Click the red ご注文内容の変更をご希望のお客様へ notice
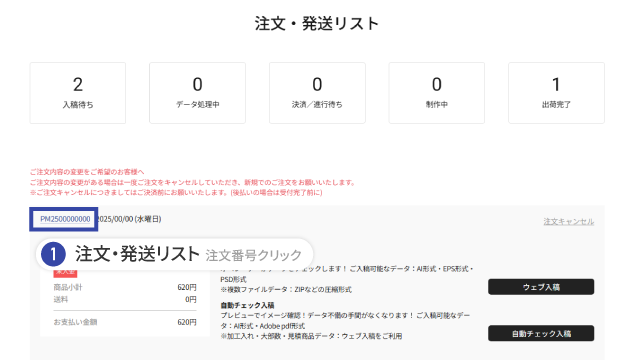The width and height of the screenshot is (635, 360). [87, 172]
